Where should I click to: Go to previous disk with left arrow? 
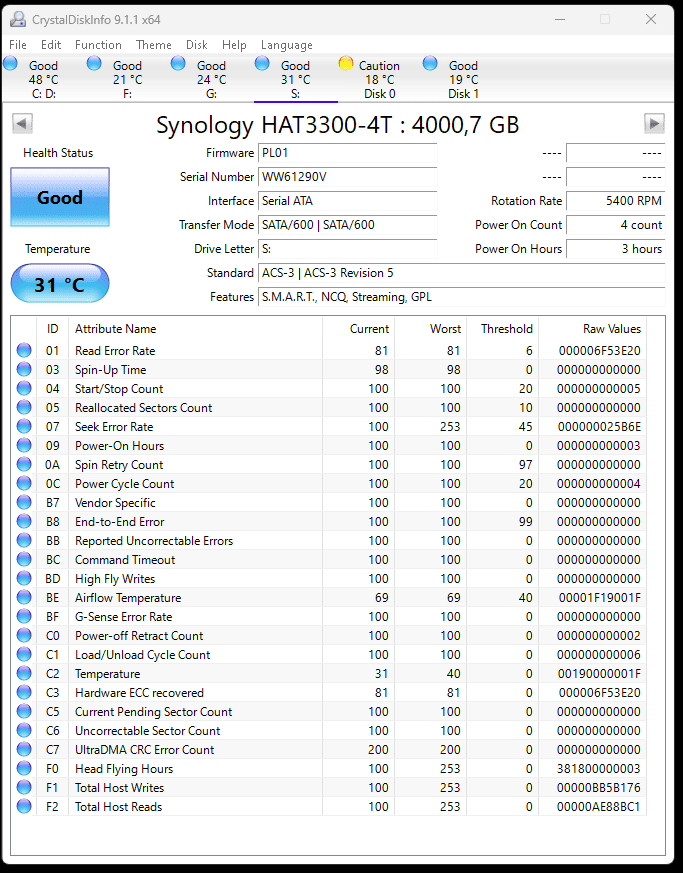coord(23,123)
